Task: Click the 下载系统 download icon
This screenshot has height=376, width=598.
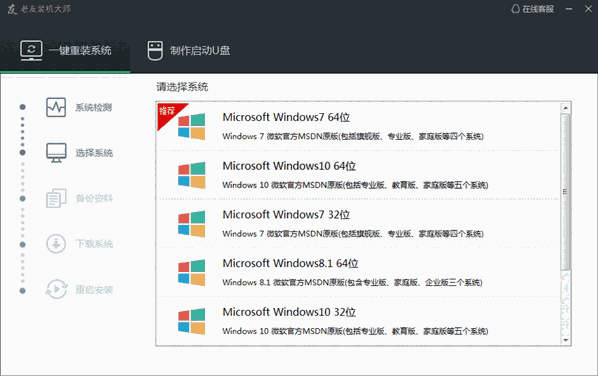Action: (x=56, y=244)
